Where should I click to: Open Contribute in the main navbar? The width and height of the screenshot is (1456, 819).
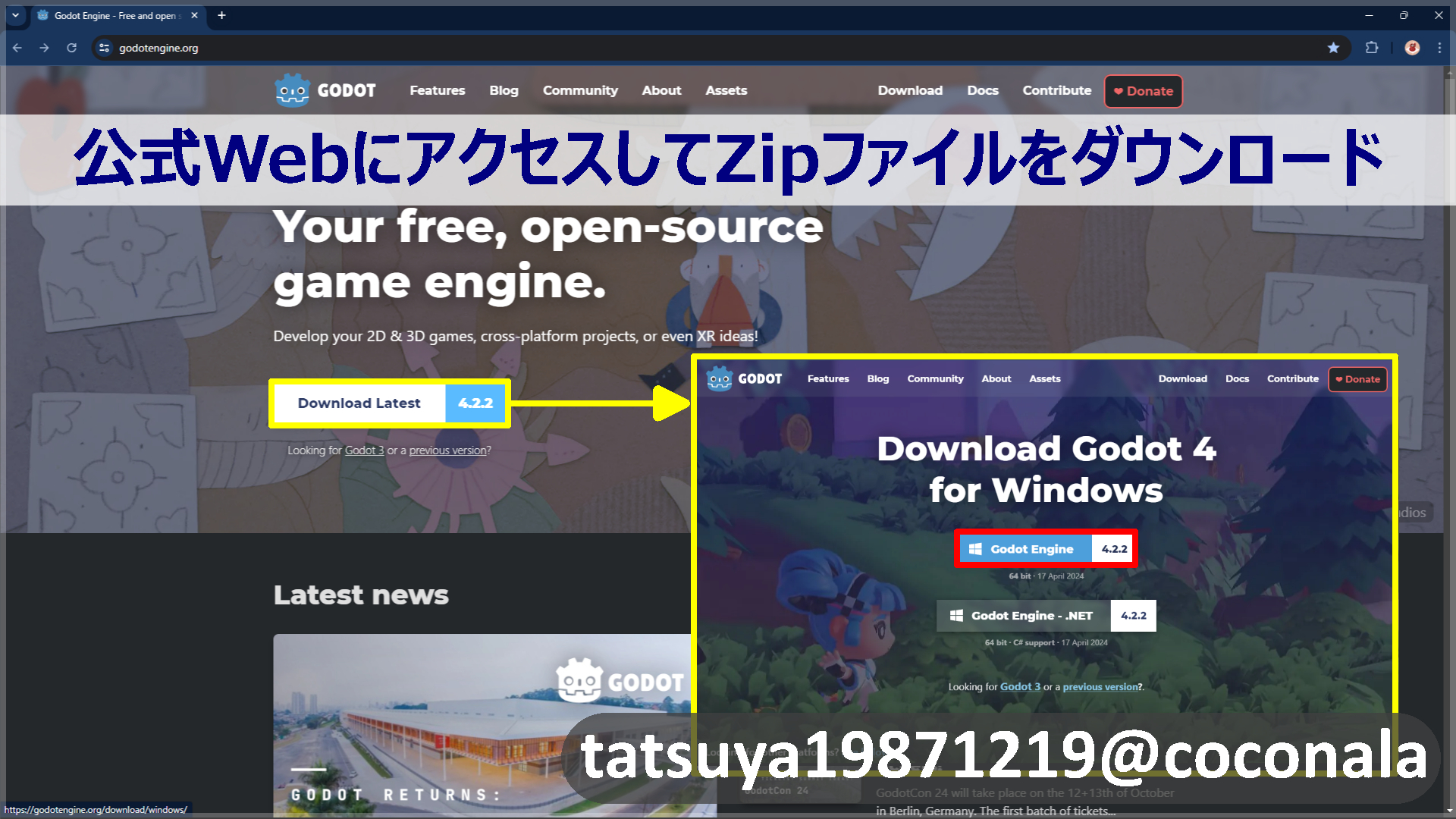(1057, 90)
